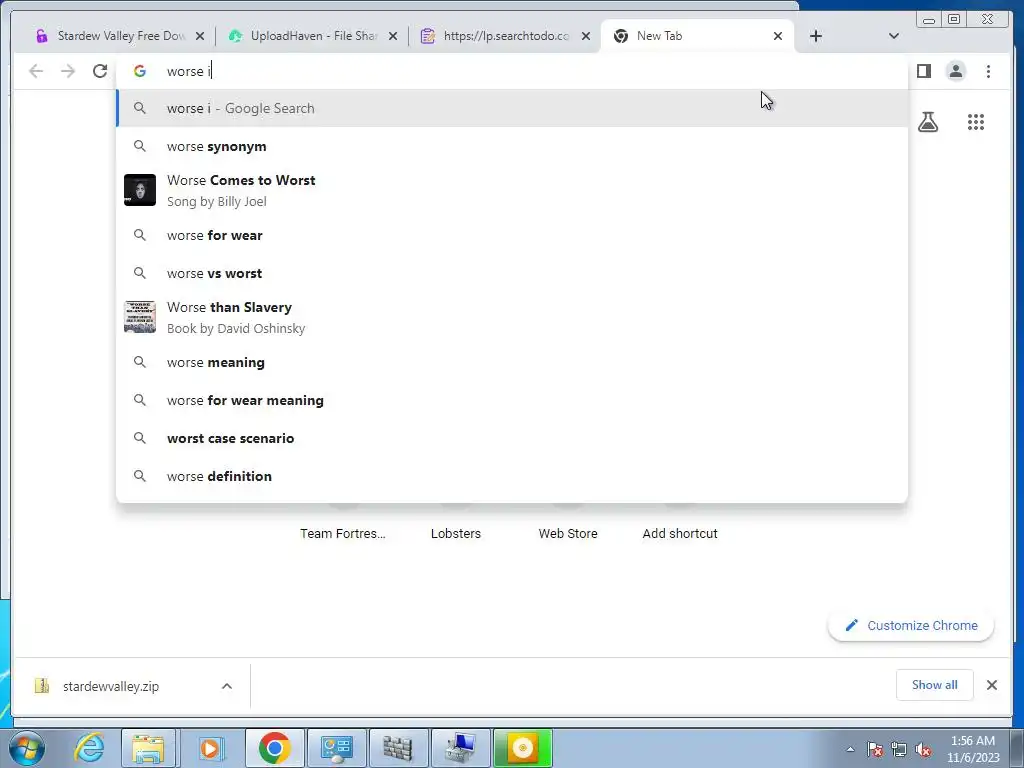Open the Control Panel taskbar icon
The height and width of the screenshot is (768, 1024).
coord(336,748)
